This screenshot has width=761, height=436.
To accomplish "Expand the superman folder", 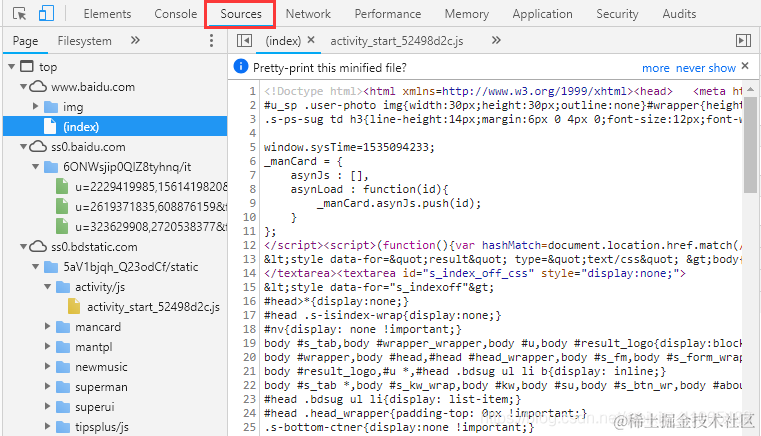I will pyautogui.click(x=47, y=386).
